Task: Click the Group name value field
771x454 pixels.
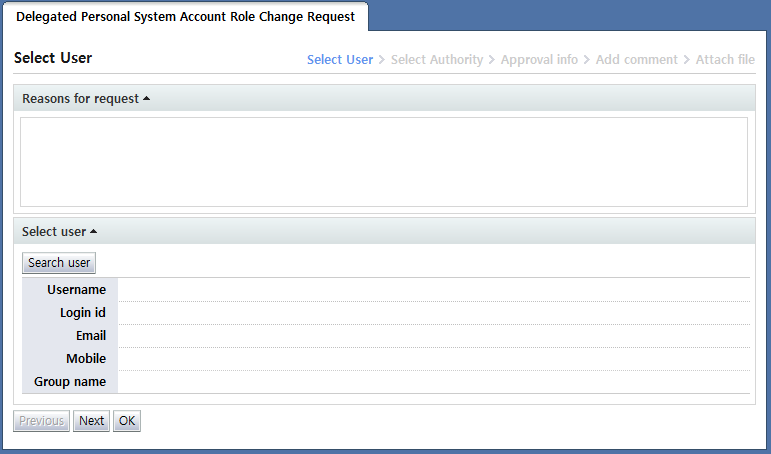Action: pos(433,382)
